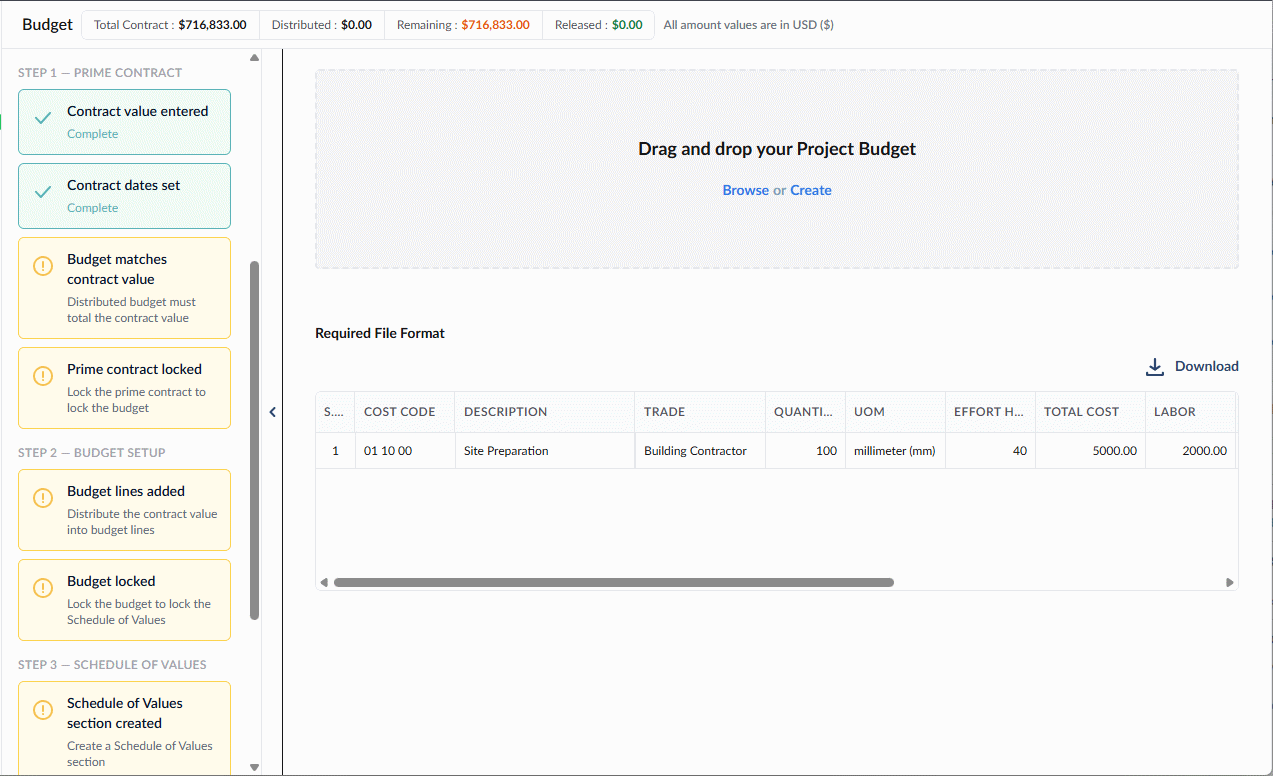Click the TRADE column header
The height and width of the screenshot is (776, 1273).
click(x=700, y=412)
